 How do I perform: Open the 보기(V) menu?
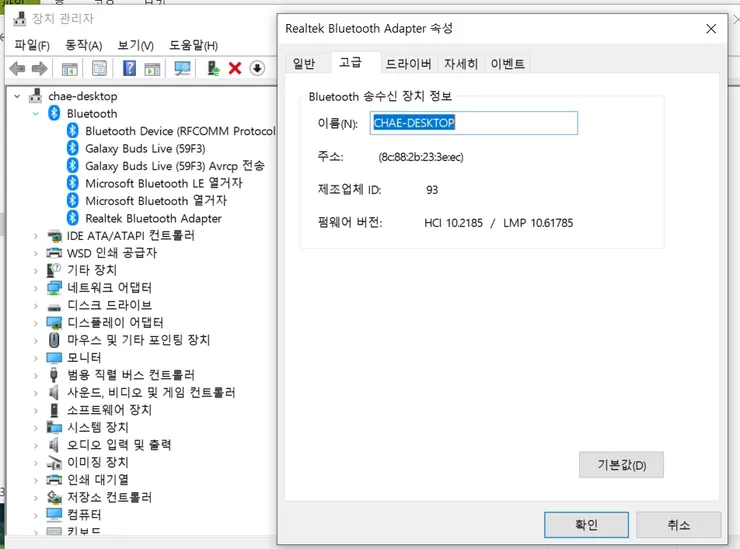[x=135, y=45]
